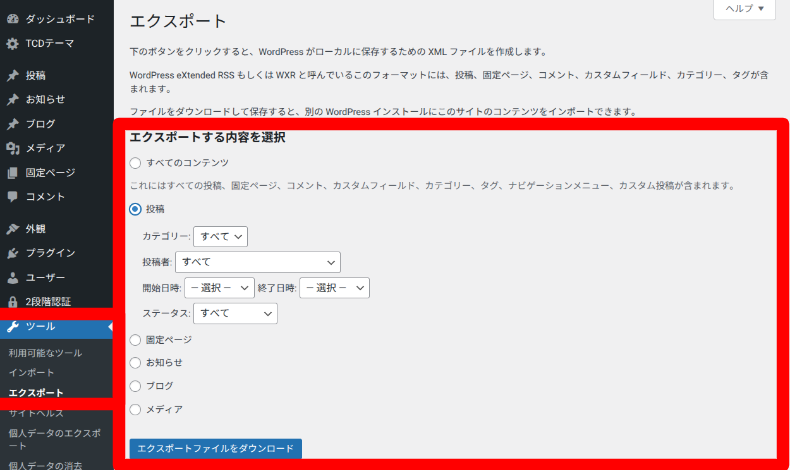Select the 固定ページ radio button

point(135,340)
